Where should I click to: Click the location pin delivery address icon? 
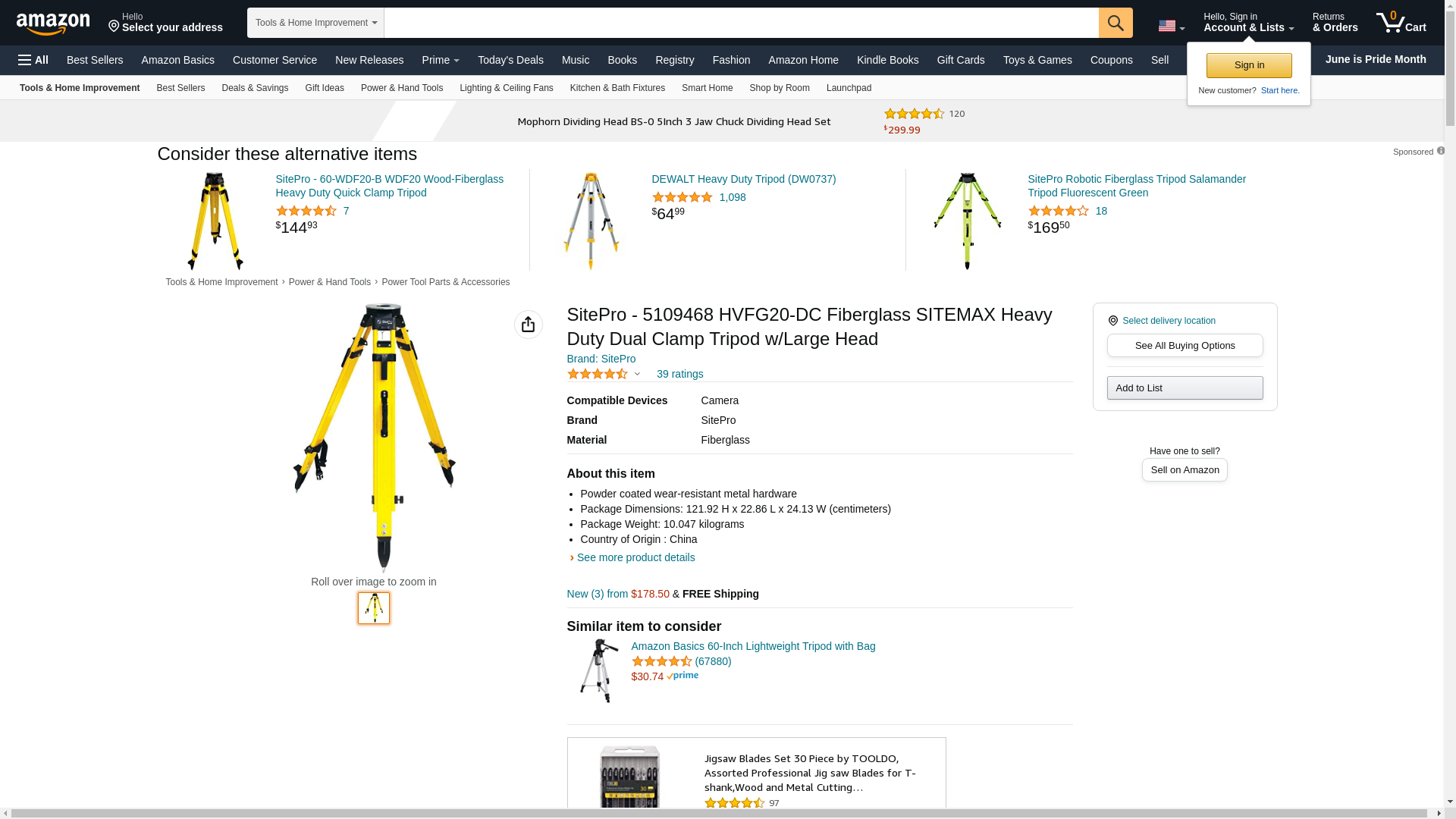(x=115, y=27)
